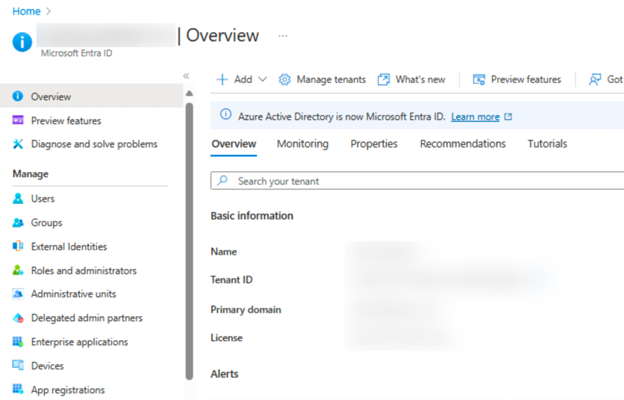Open Overview in the left menu

coord(92,96)
